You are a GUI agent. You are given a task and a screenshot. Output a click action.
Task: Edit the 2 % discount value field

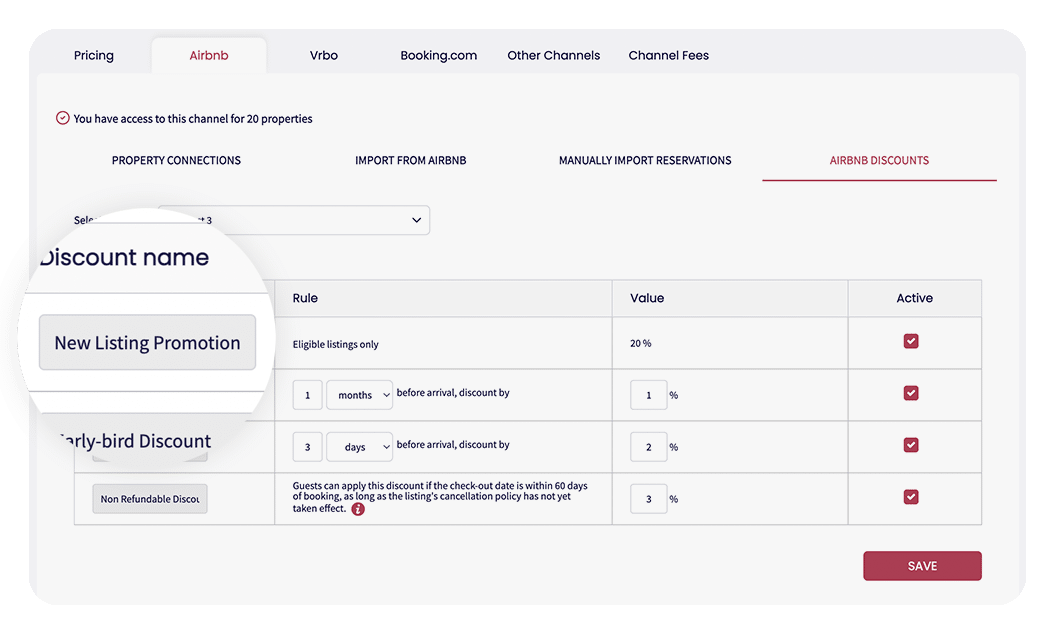click(649, 446)
